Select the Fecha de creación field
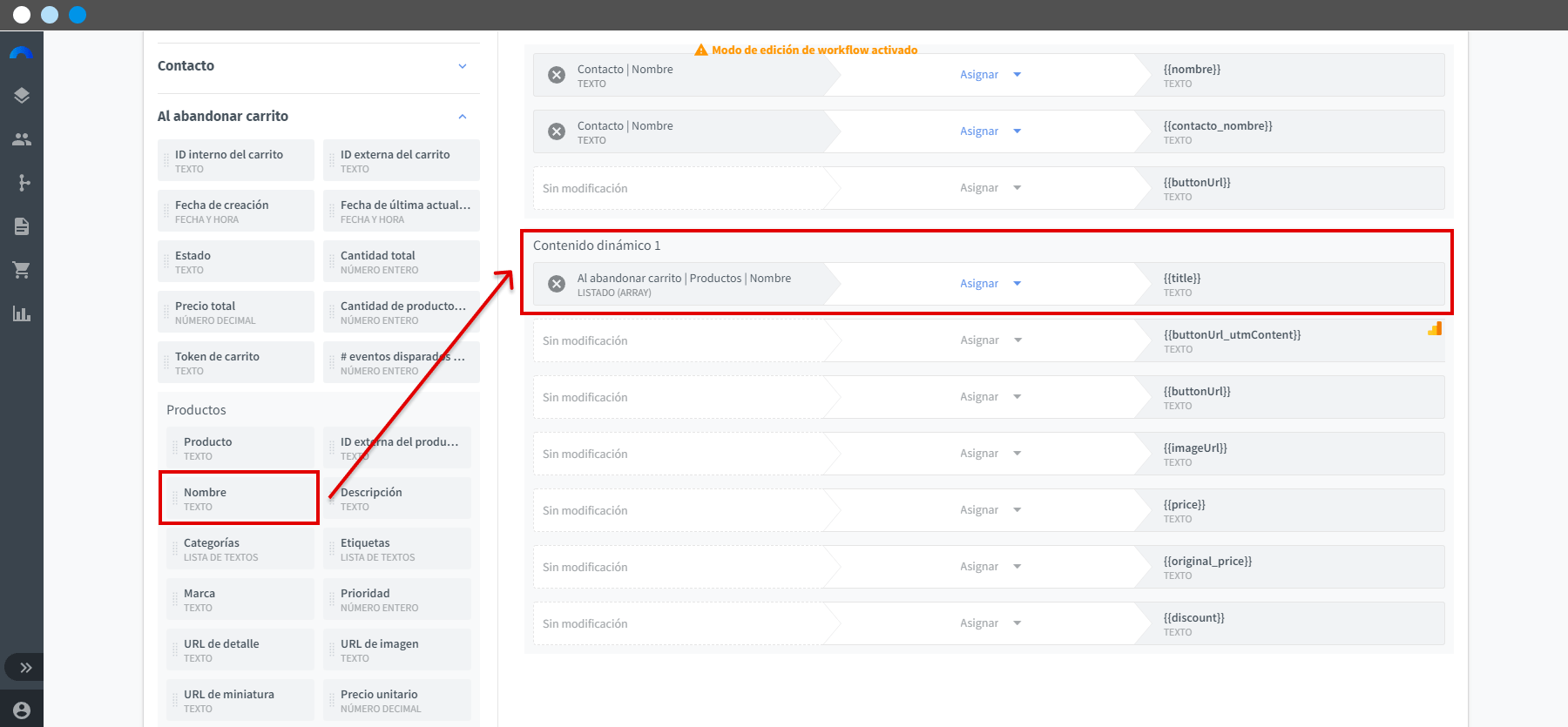This screenshot has width=1568, height=727. tap(236, 211)
